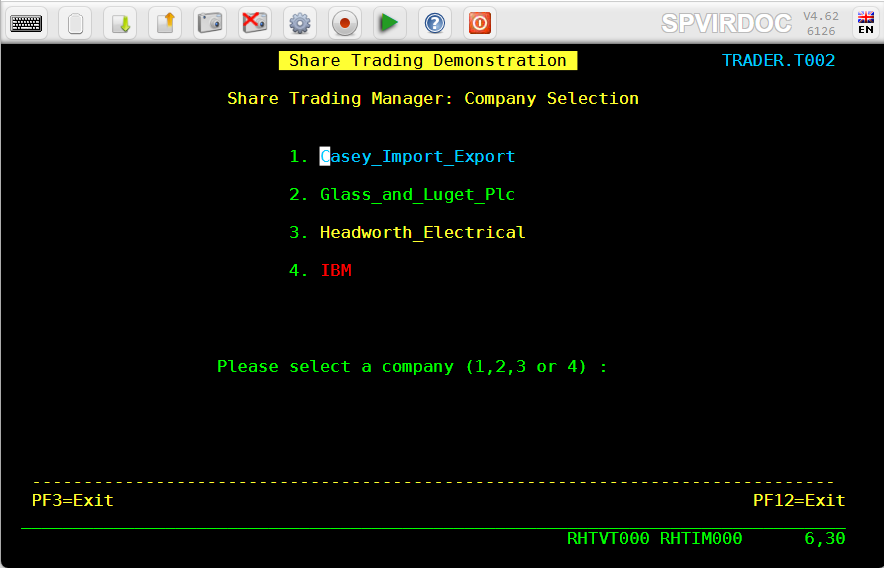
Task: Click the TRADER.T002 screen identifier
Action: coord(778,60)
